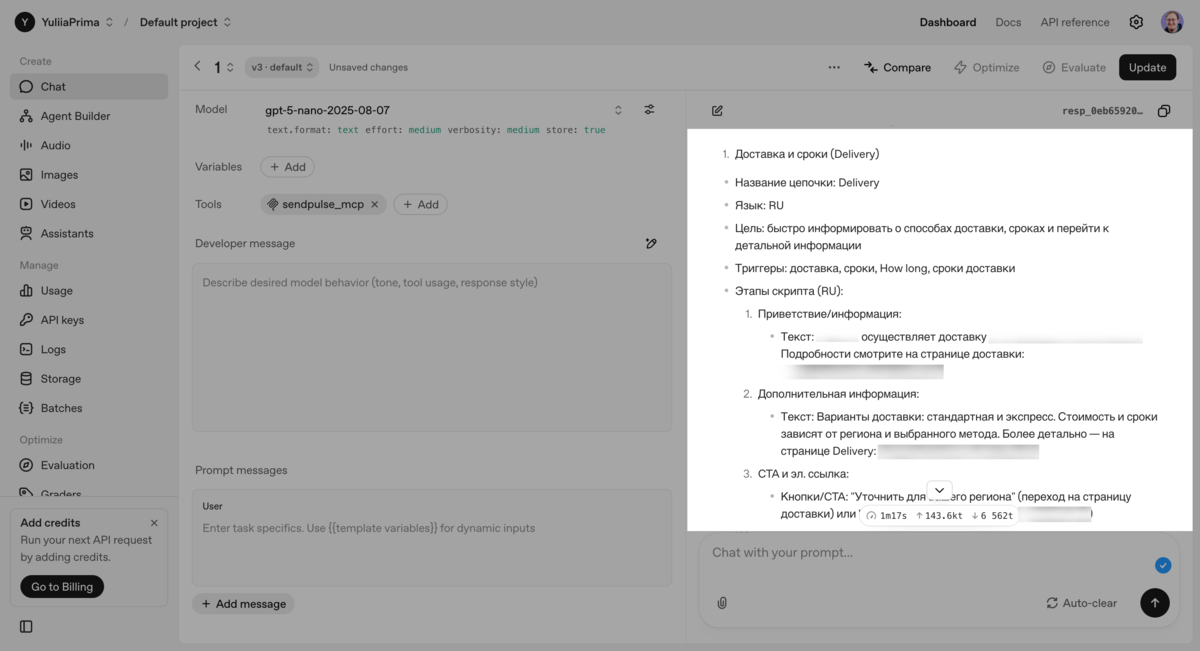
Task: Open the v3 default version dropdown
Action: tap(282, 67)
